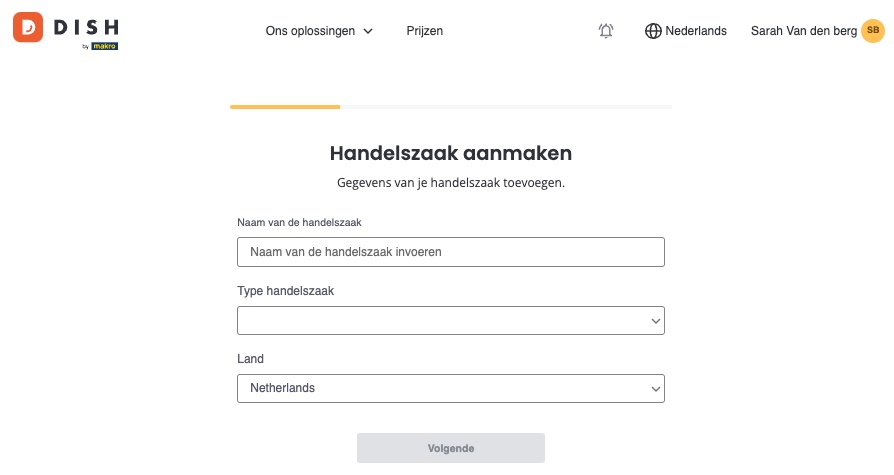Click the Handelszaak aanmaken heading
The width and height of the screenshot is (894, 475).
point(450,153)
